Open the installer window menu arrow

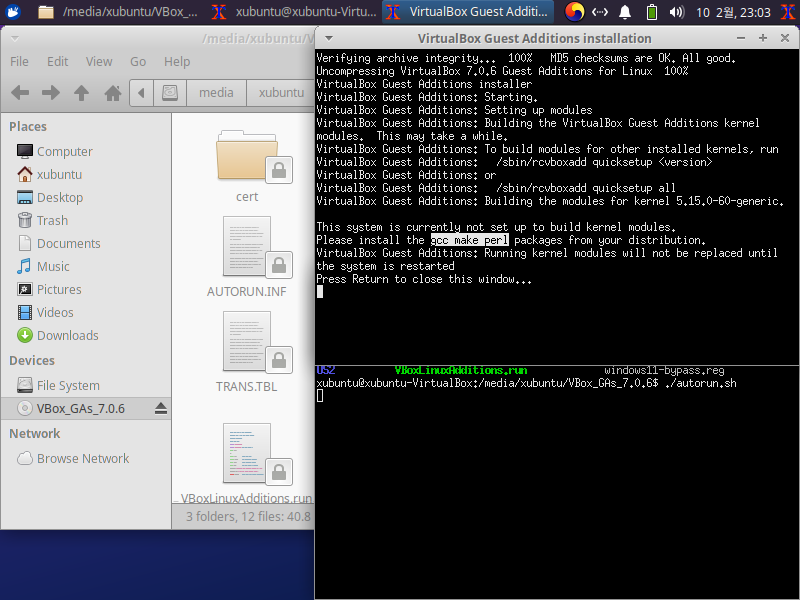click(329, 38)
